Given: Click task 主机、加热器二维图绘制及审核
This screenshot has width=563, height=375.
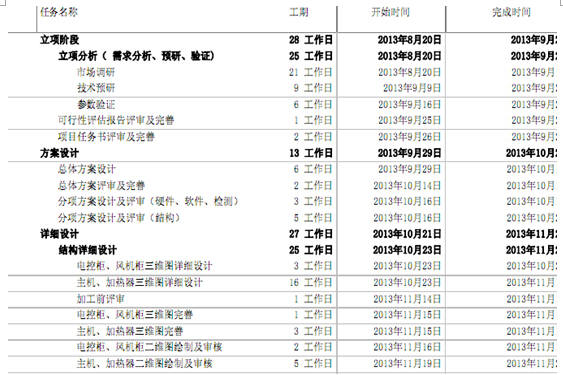Looking at the screenshot, I should [x=144, y=364].
